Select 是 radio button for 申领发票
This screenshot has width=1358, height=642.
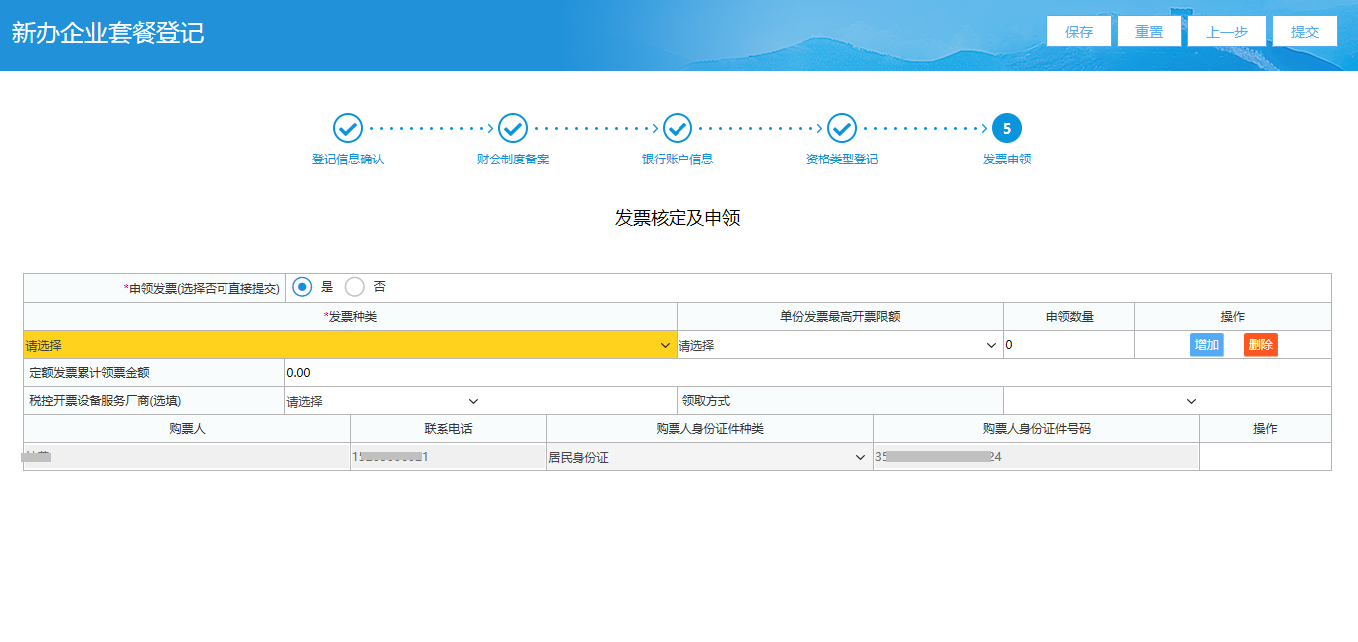(303, 287)
